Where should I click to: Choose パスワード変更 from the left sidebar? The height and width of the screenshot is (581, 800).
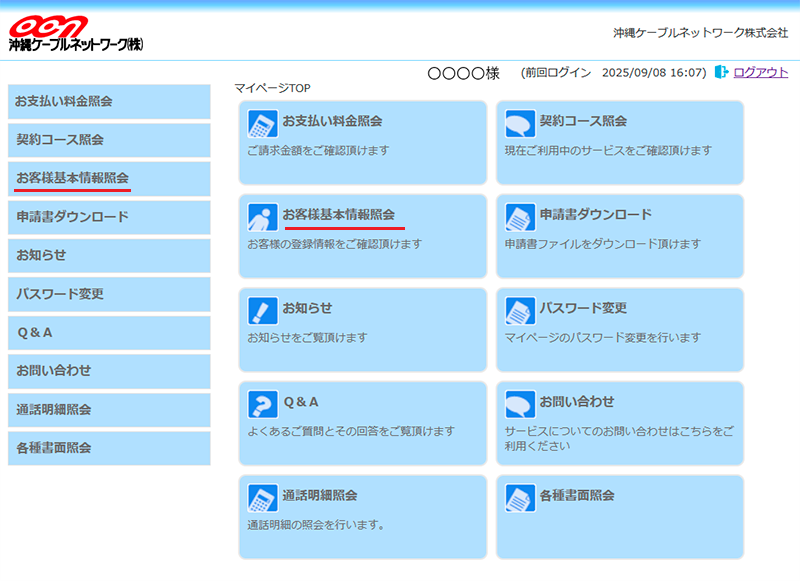pos(109,294)
